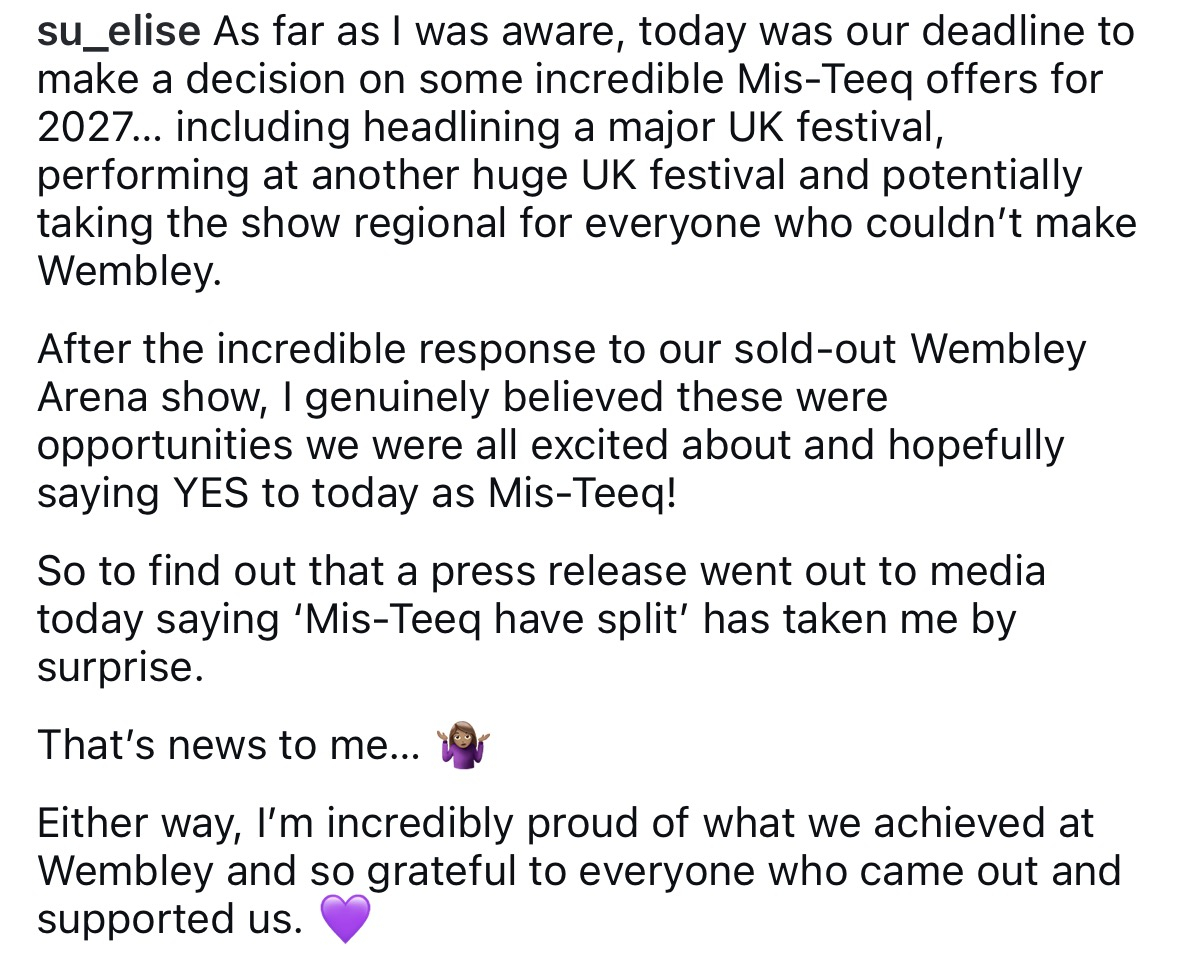This screenshot has width=1179, height=962.
Task: Select the phrase "sold-out Wembley Arena show"
Action: click(562, 374)
